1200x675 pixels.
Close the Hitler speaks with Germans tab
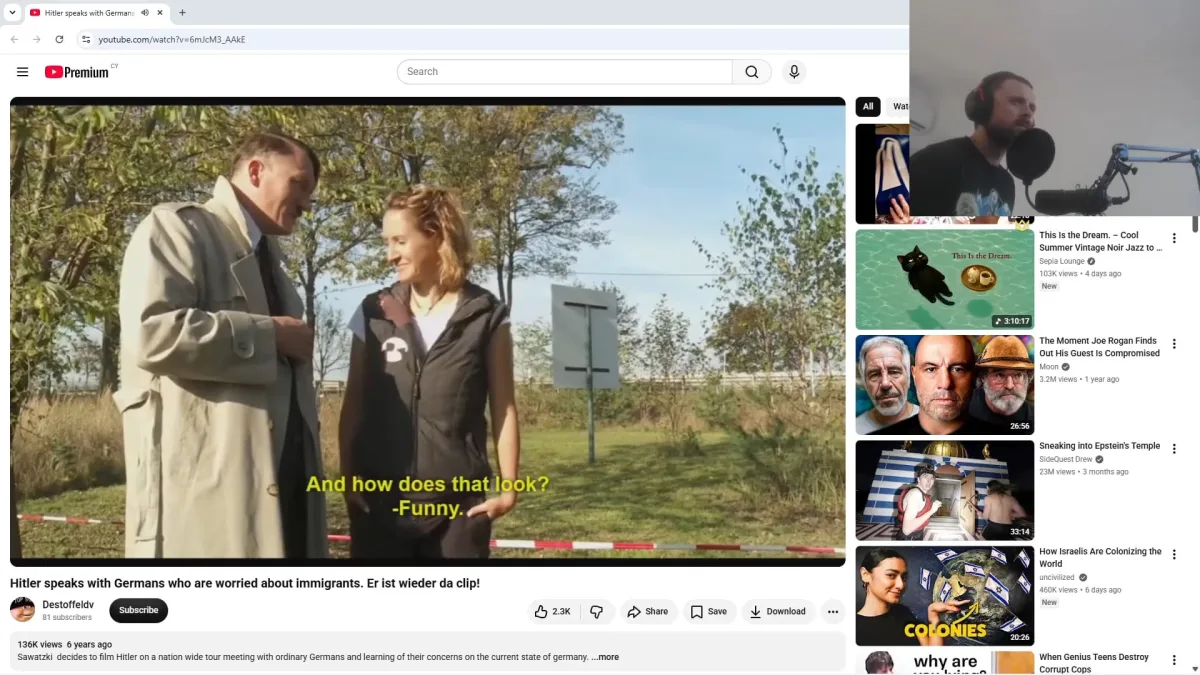pos(161,13)
